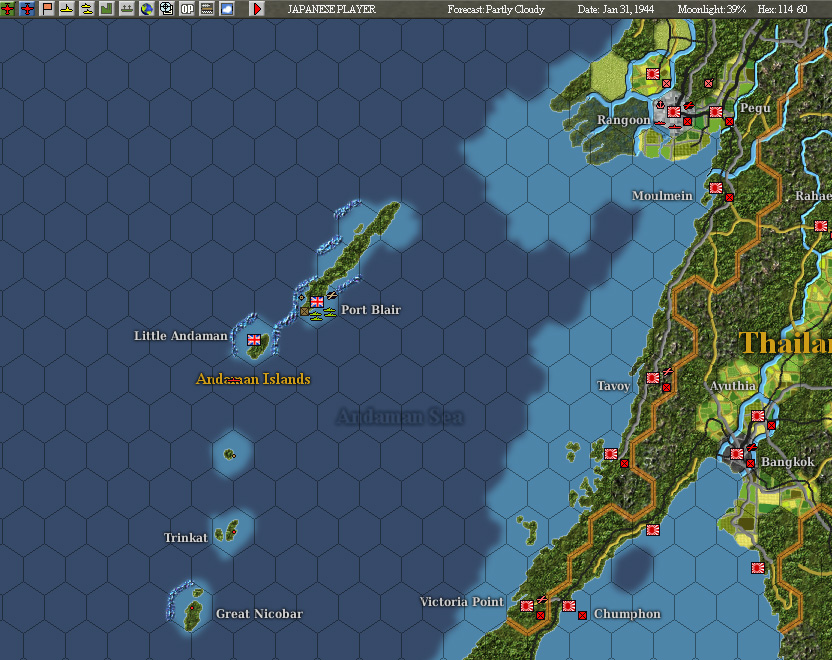Open the task forces two-ships icon
The image size is (832, 660).
coord(87,8)
